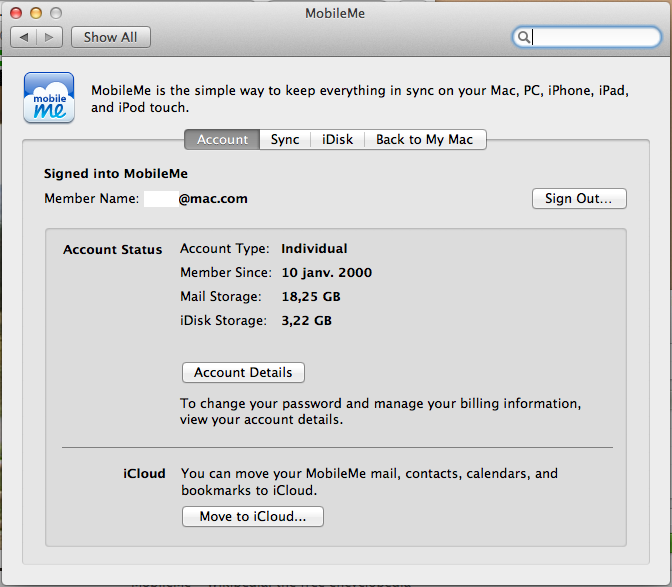Click the Show All button
This screenshot has height=587, width=672.
[x=111, y=37]
